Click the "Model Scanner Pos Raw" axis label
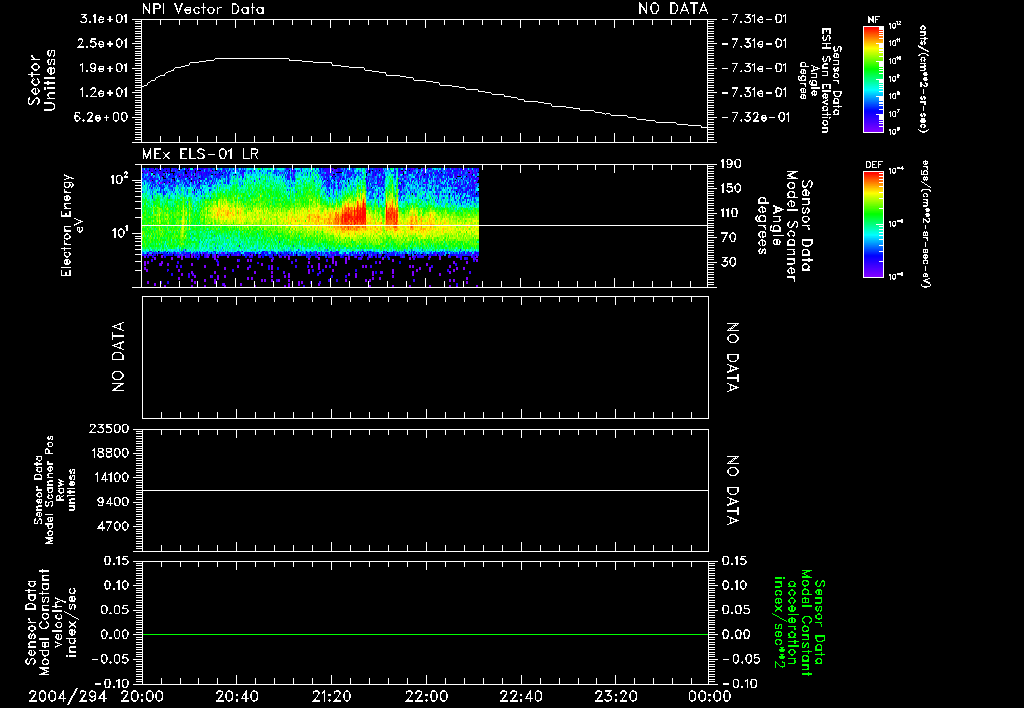The height and width of the screenshot is (708, 1024). tap(55, 490)
